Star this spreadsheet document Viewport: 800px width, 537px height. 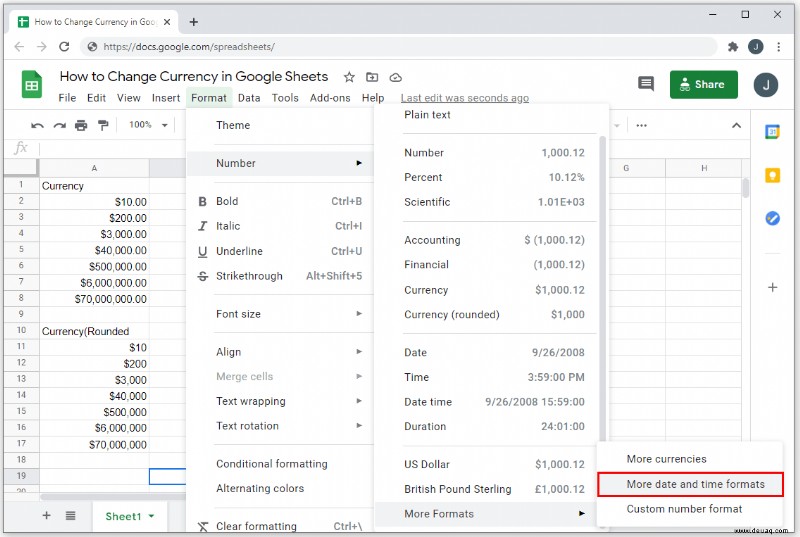click(349, 78)
